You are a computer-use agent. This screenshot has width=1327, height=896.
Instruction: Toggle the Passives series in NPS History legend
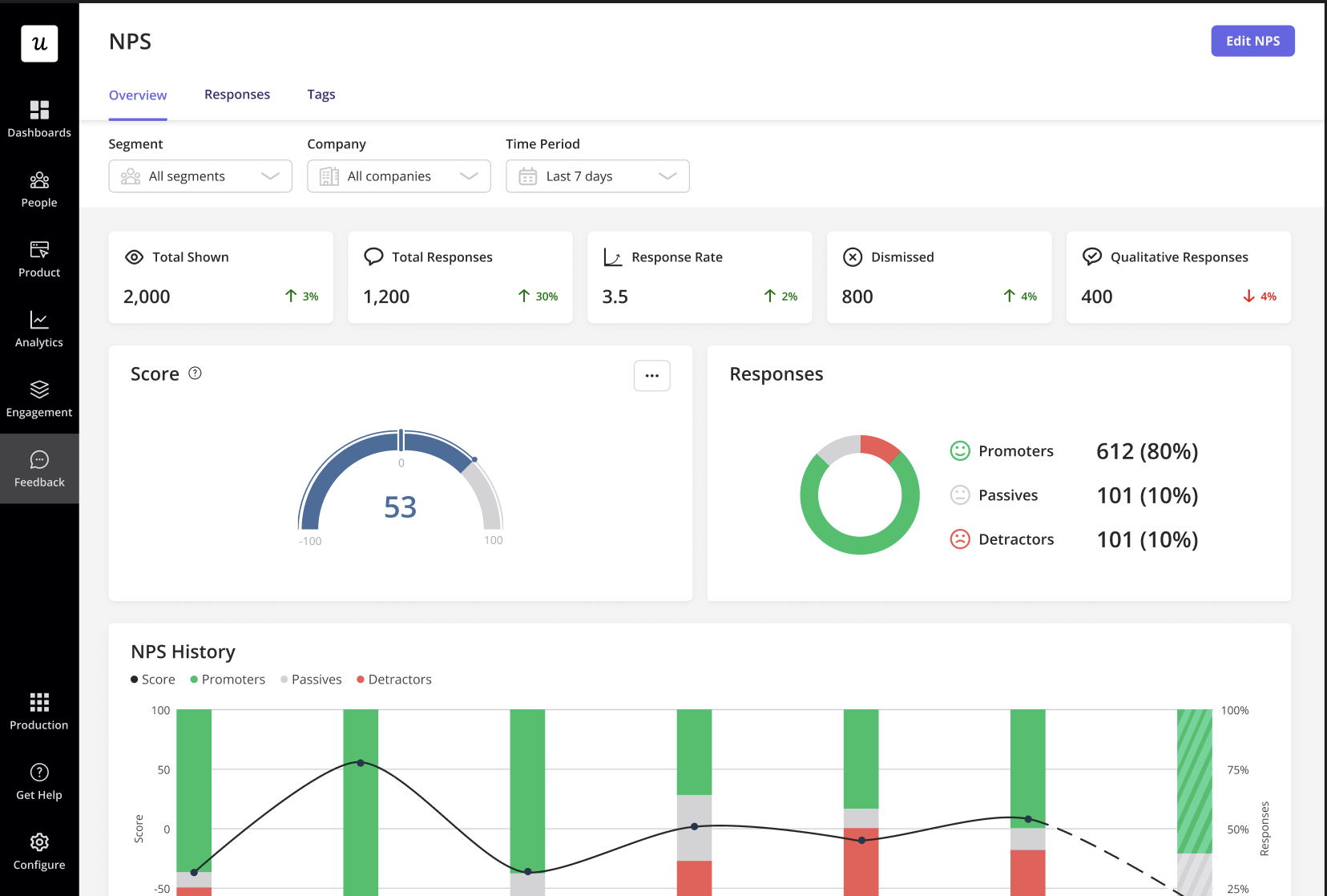pos(311,679)
